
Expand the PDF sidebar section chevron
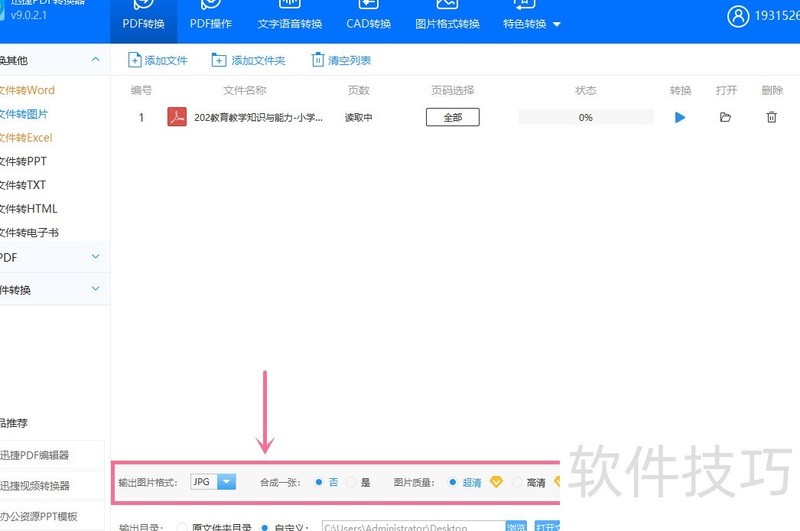pyautogui.click(x=95, y=256)
